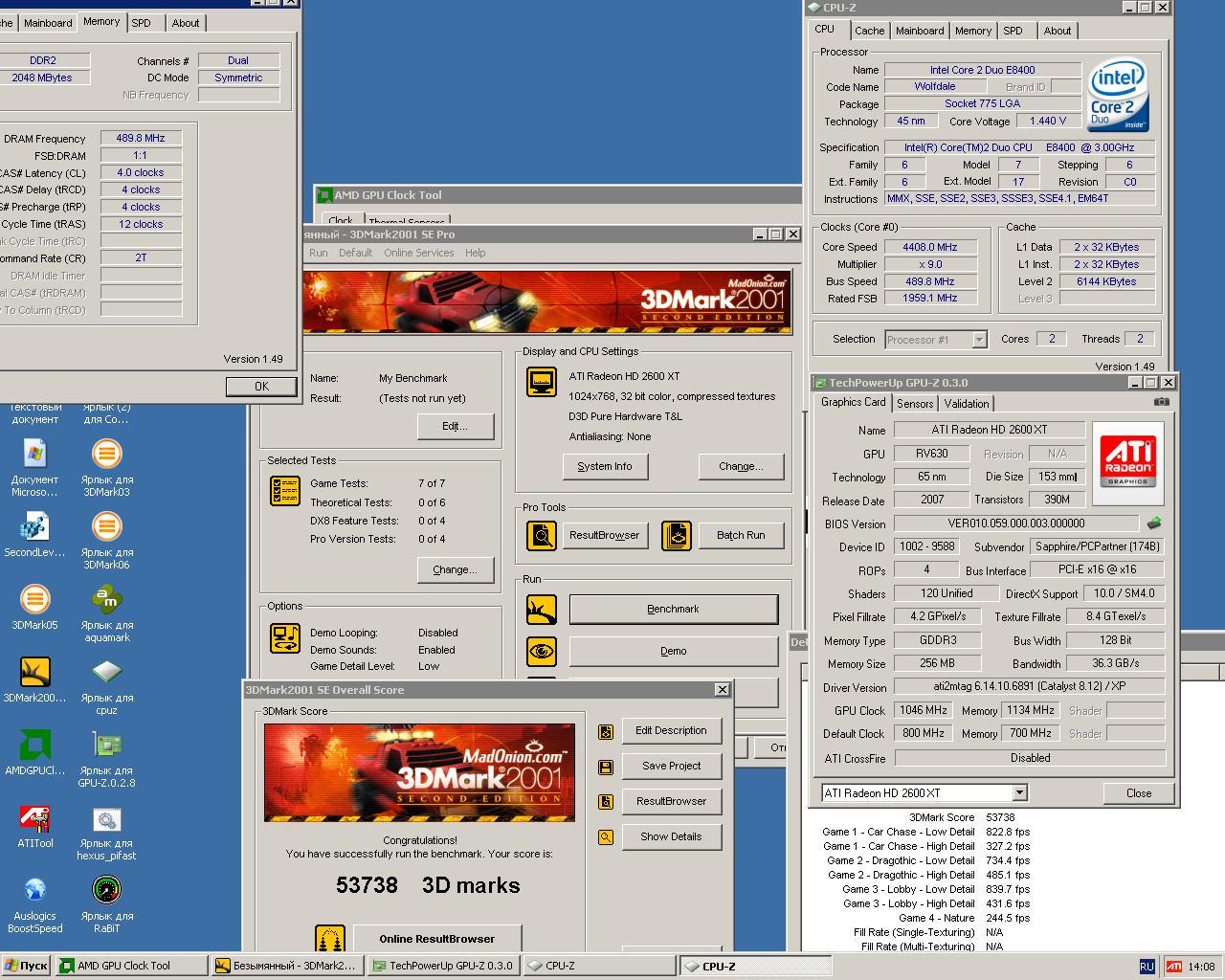Open the Microsoft document desktop icon
1225x980 pixels.
click(35, 454)
